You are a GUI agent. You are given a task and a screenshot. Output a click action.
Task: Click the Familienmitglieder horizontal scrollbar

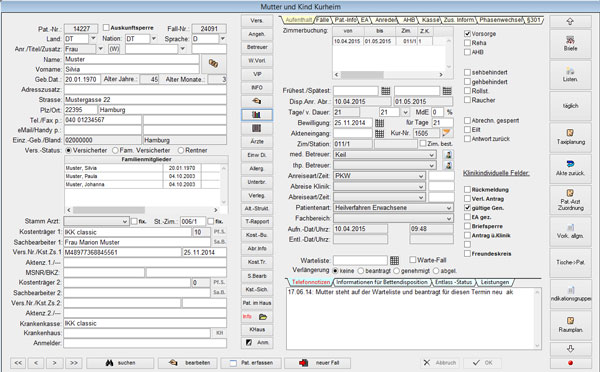point(142,210)
